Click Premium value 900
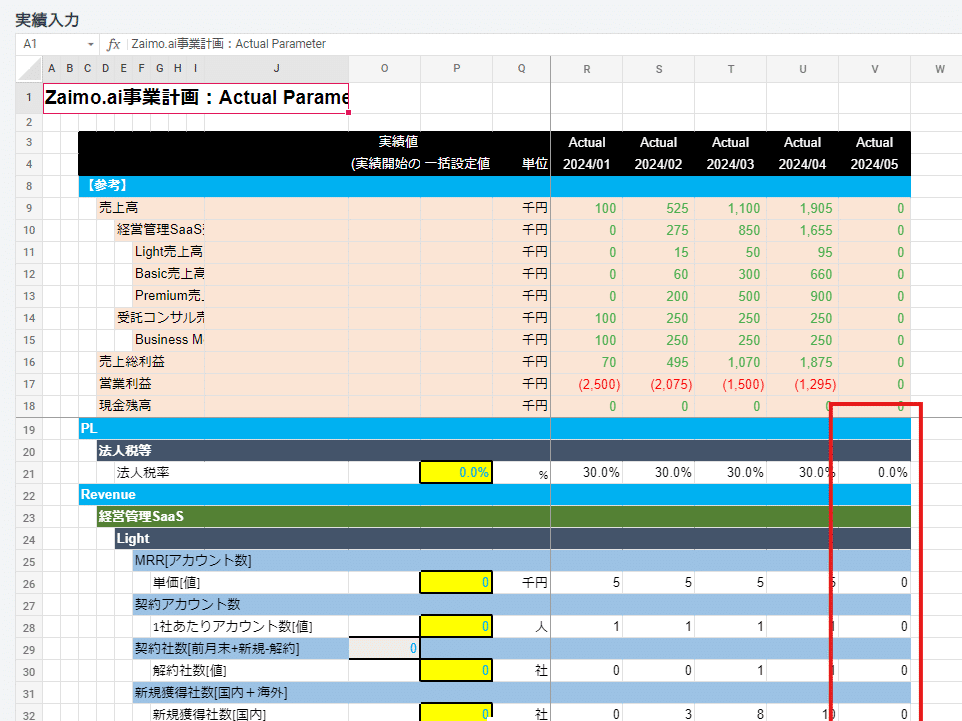Viewport: 962px width, 721px height. point(802,296)
